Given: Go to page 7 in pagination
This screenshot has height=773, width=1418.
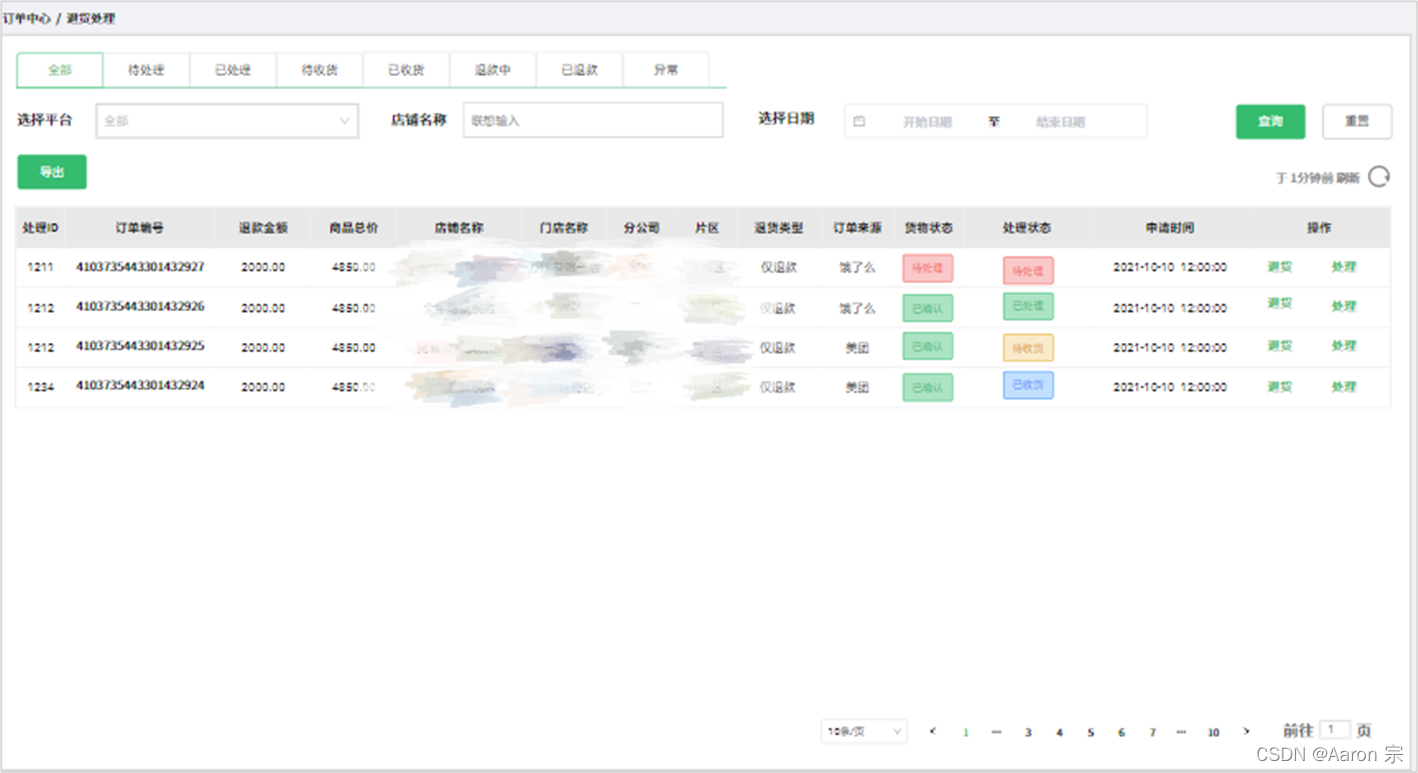Looking at the screenshot, I should tap(1152, 732).
